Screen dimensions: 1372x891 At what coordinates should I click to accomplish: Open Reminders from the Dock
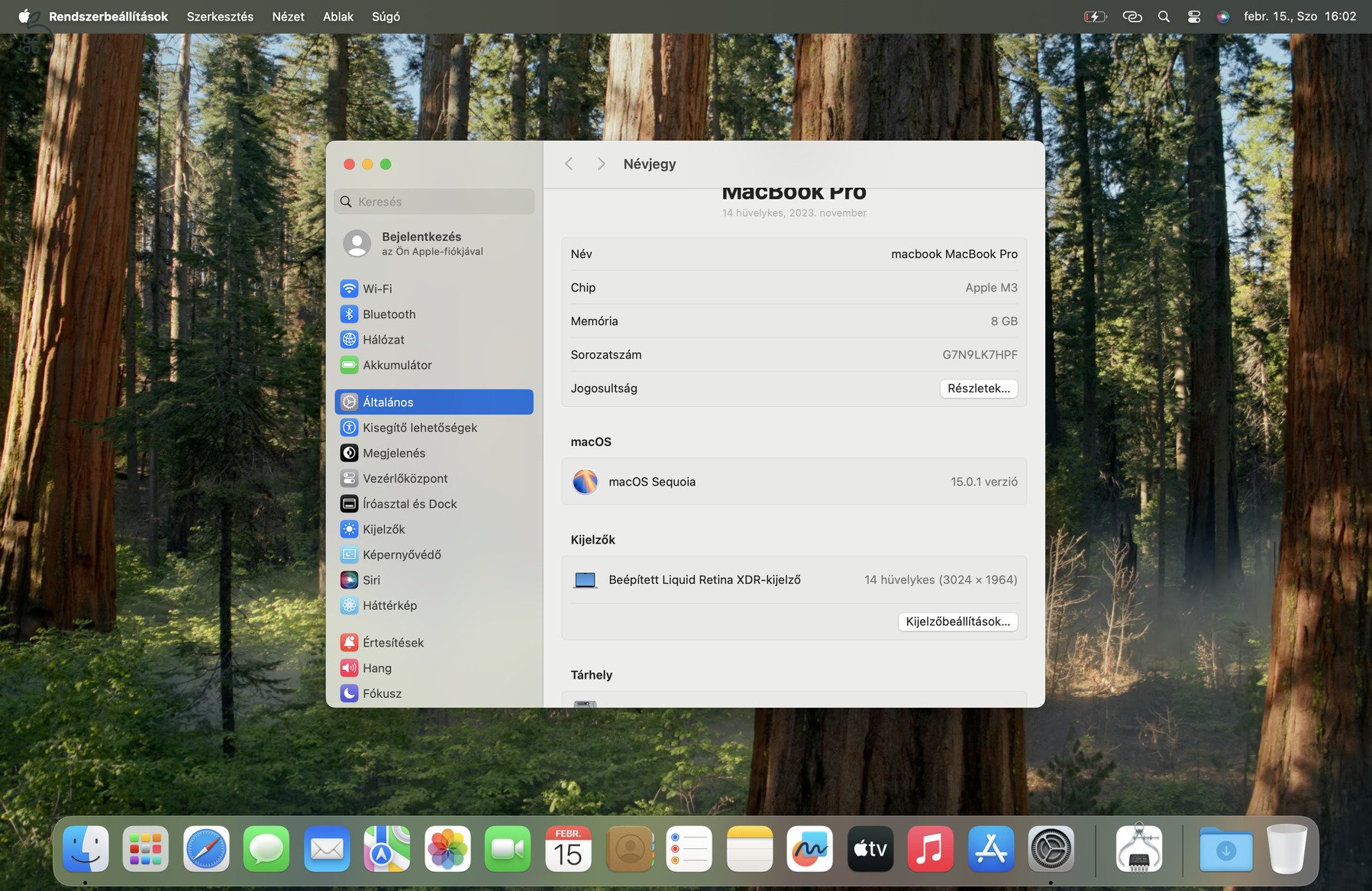point(689,848)
